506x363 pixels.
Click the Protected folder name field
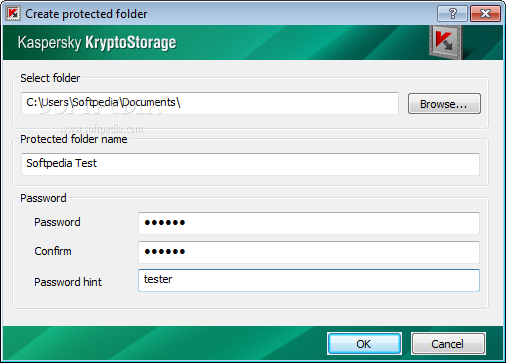(250, 164)
